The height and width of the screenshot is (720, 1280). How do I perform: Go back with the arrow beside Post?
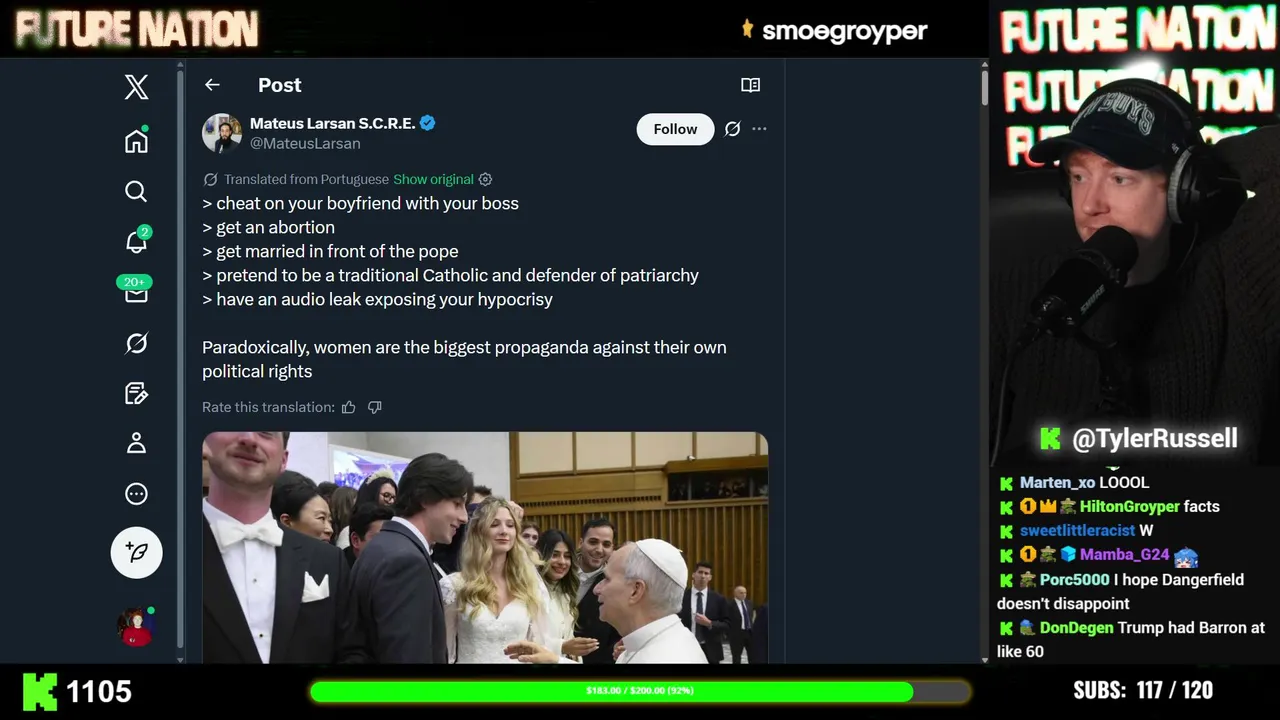[x=212, y=85]
